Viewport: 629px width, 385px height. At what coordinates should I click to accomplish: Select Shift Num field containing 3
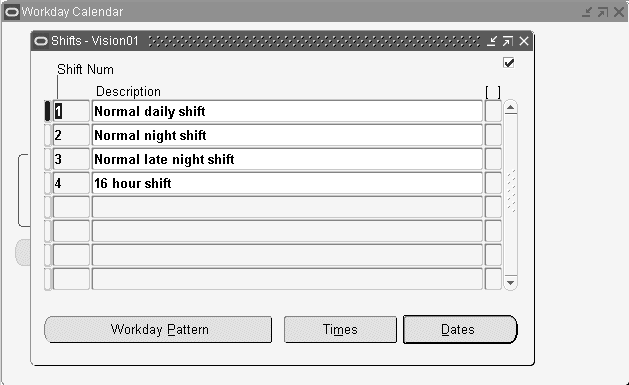[x=71, y=159]
